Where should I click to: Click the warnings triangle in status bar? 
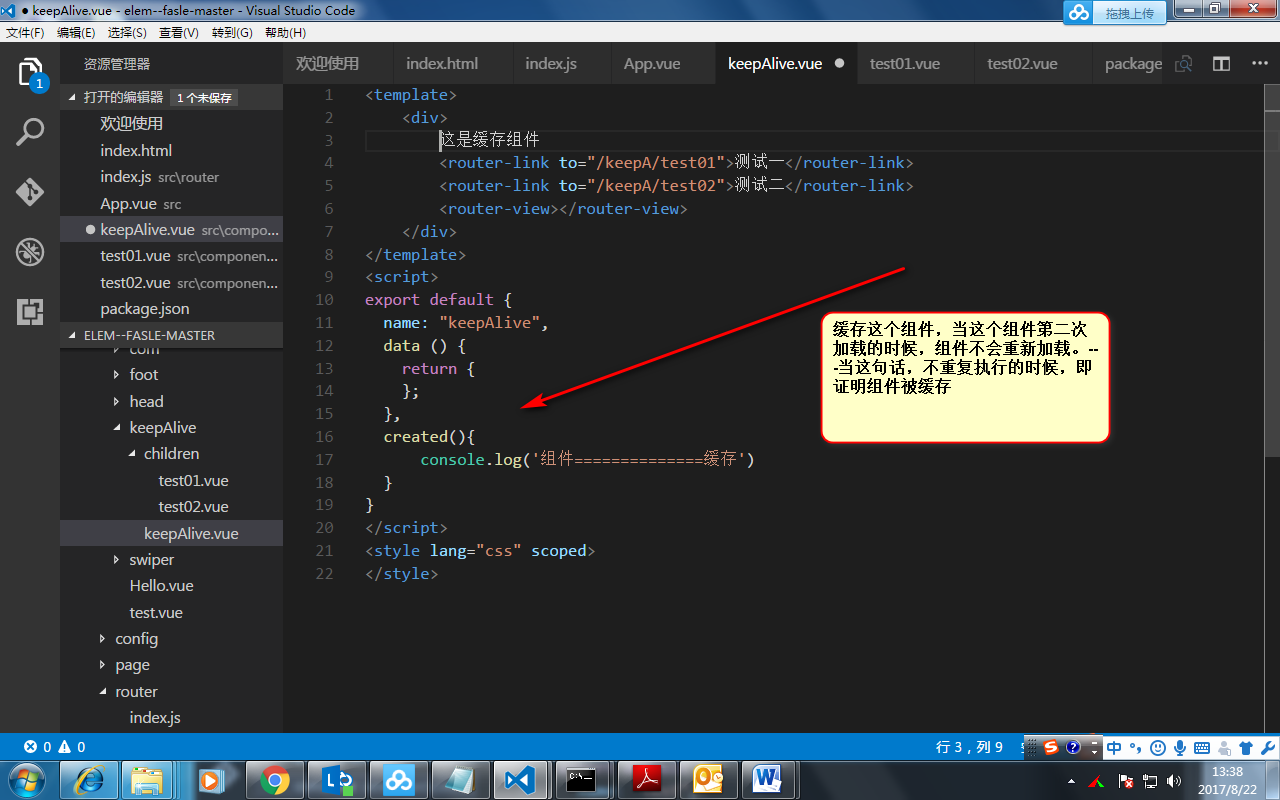64,746
